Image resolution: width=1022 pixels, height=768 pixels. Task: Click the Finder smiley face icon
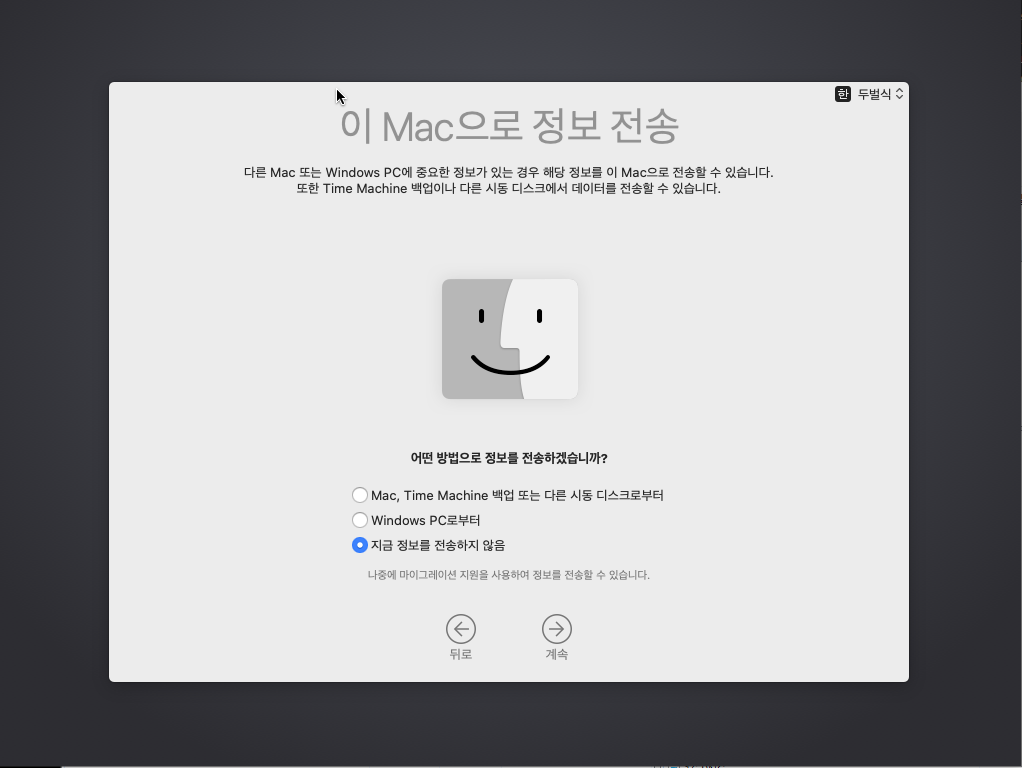510,339
